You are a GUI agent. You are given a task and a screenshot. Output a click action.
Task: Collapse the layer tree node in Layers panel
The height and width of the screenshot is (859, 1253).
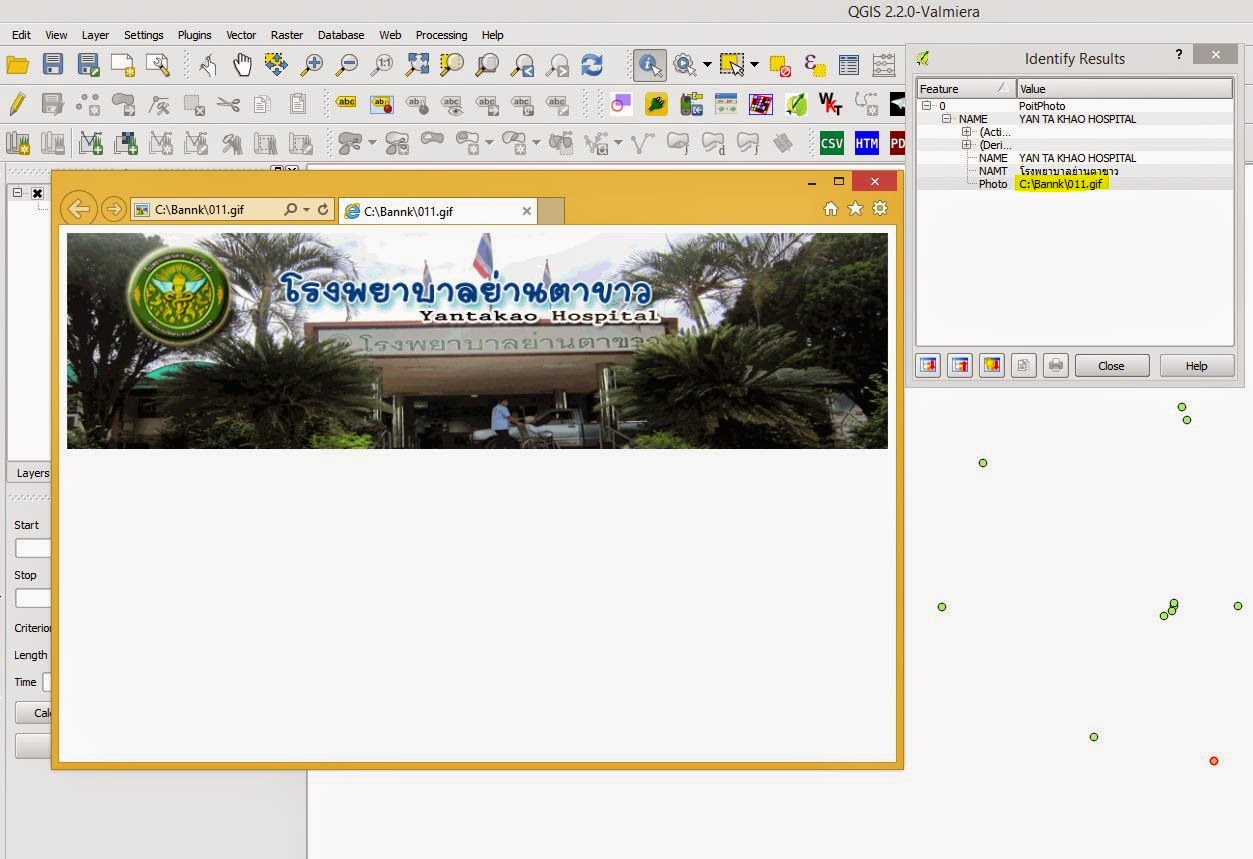click(x=17, y=193)
